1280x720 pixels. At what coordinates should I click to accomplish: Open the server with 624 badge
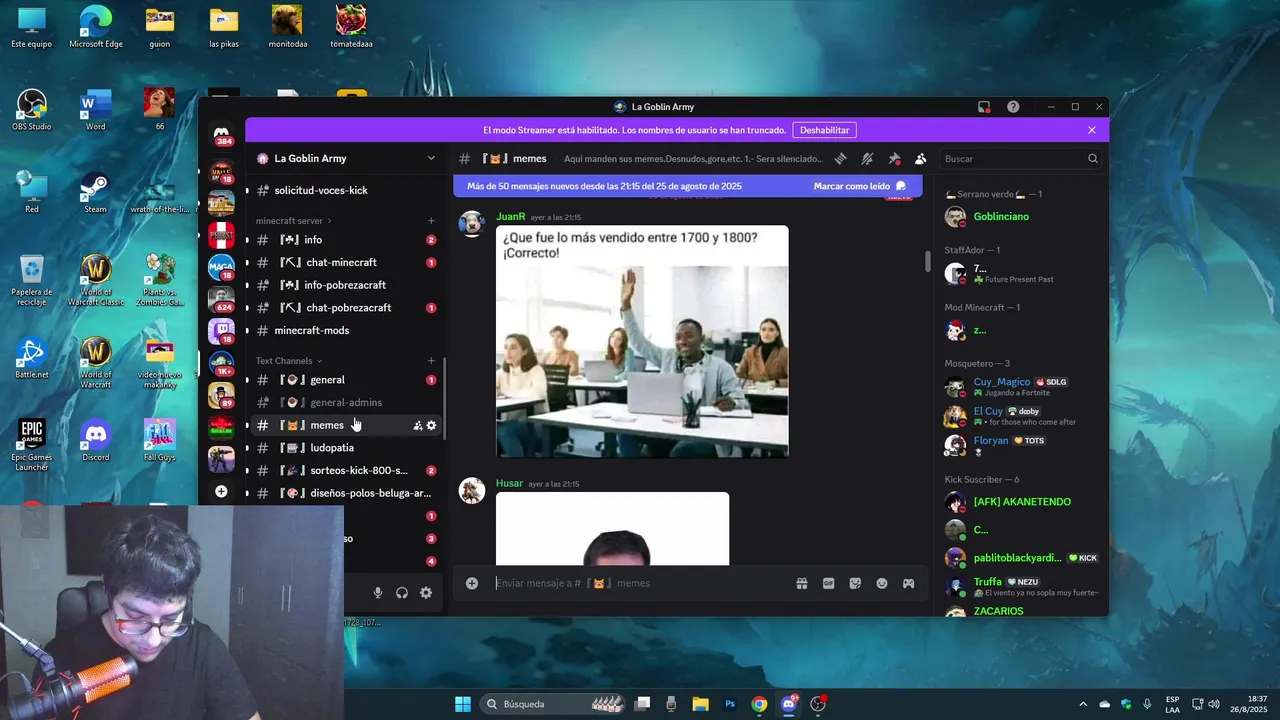pos(221,299)
